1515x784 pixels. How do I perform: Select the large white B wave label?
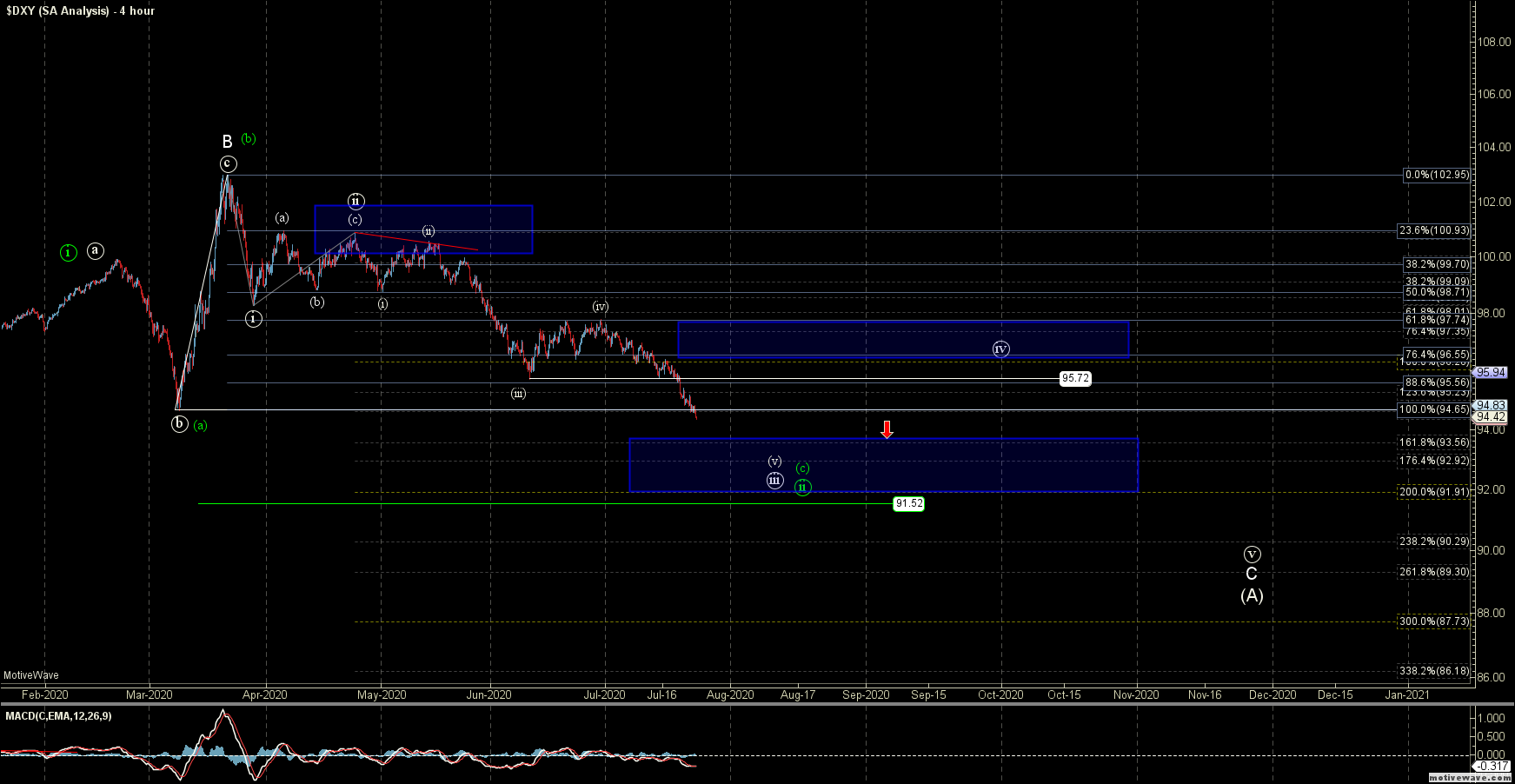coord(227,142)
